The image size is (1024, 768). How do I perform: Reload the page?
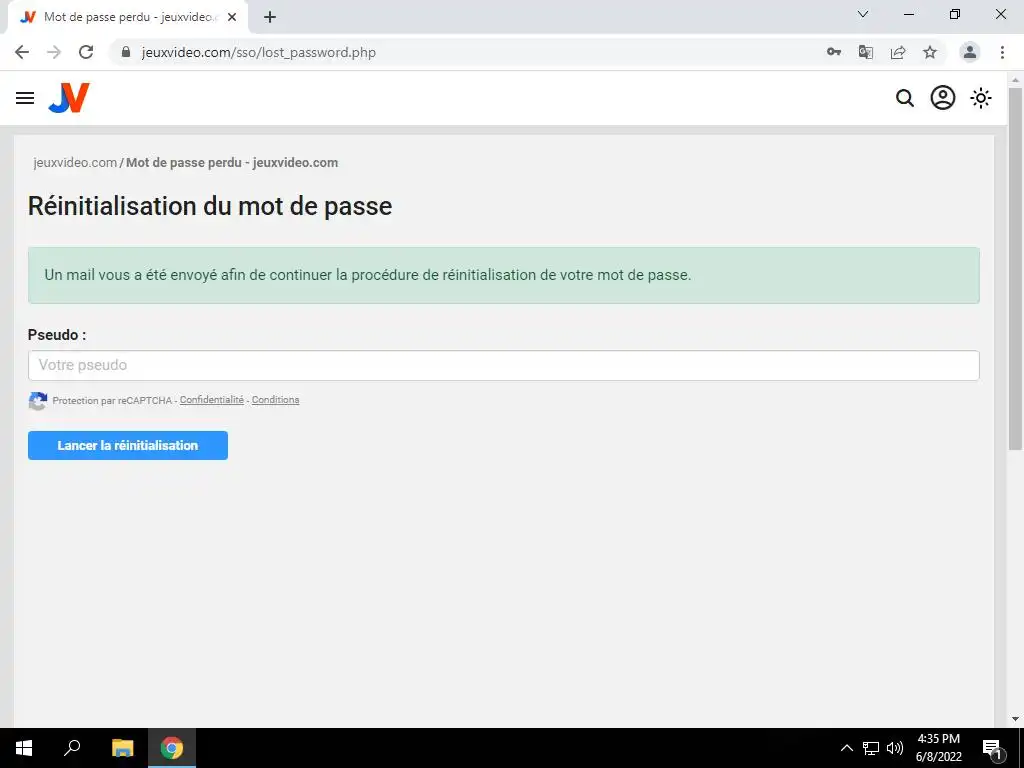click(x=86, y=52)
